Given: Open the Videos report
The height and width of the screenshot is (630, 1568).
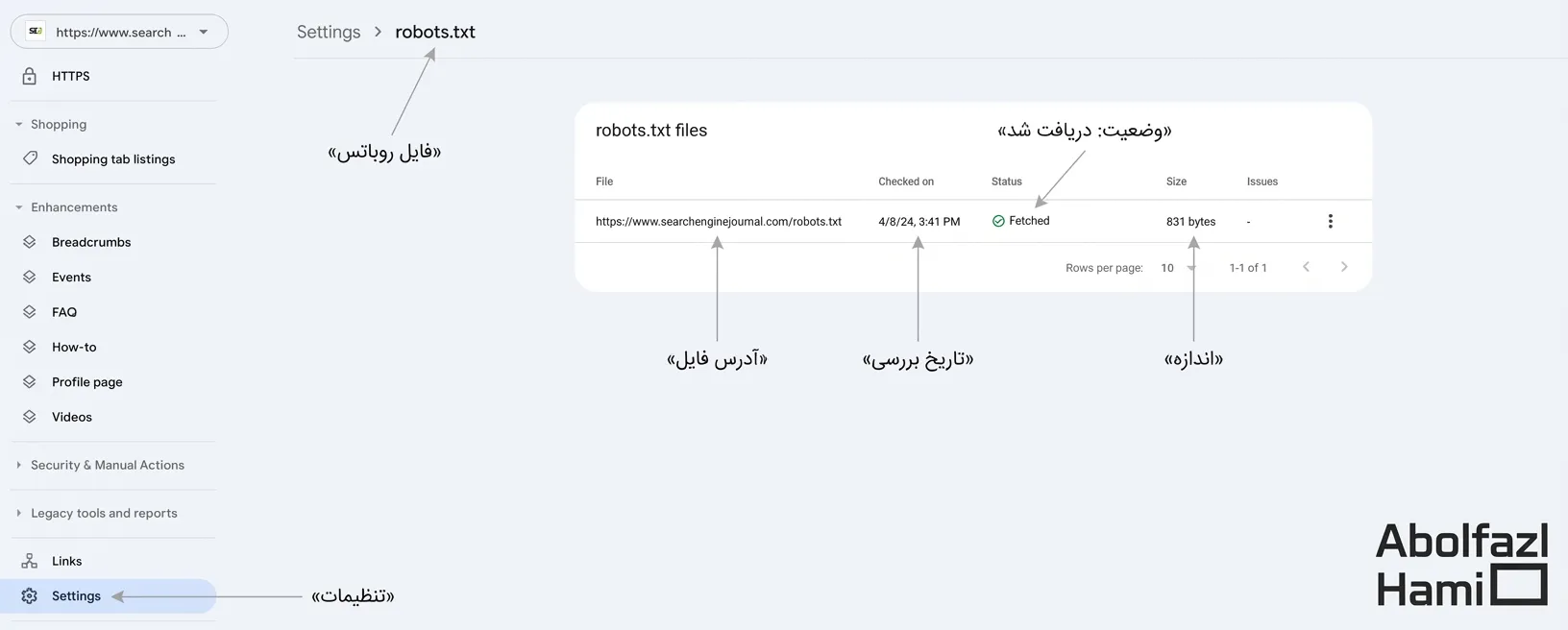Looking at the screenshot, I should tap(72, 417).
